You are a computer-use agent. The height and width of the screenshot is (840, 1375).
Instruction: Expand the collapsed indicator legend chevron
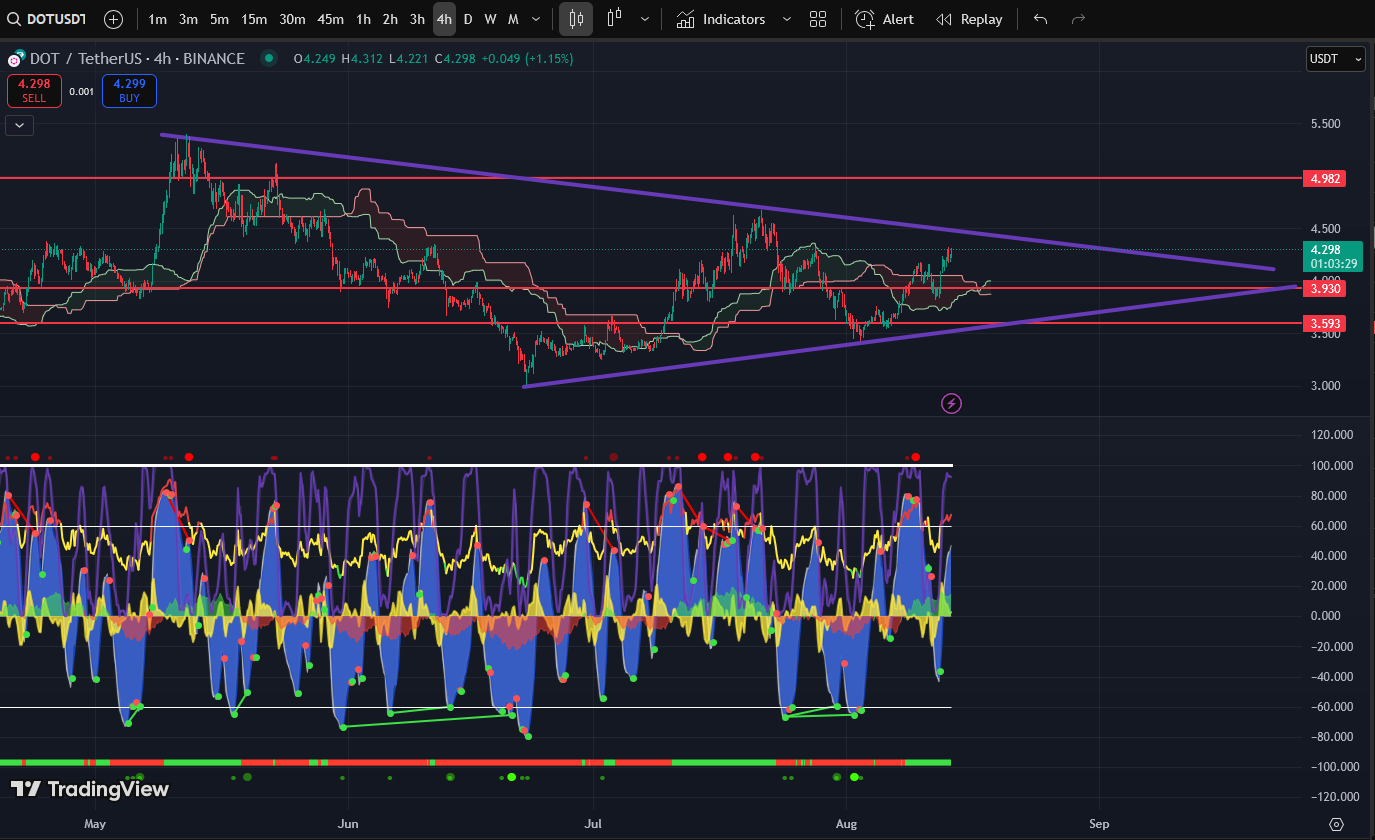19,125
